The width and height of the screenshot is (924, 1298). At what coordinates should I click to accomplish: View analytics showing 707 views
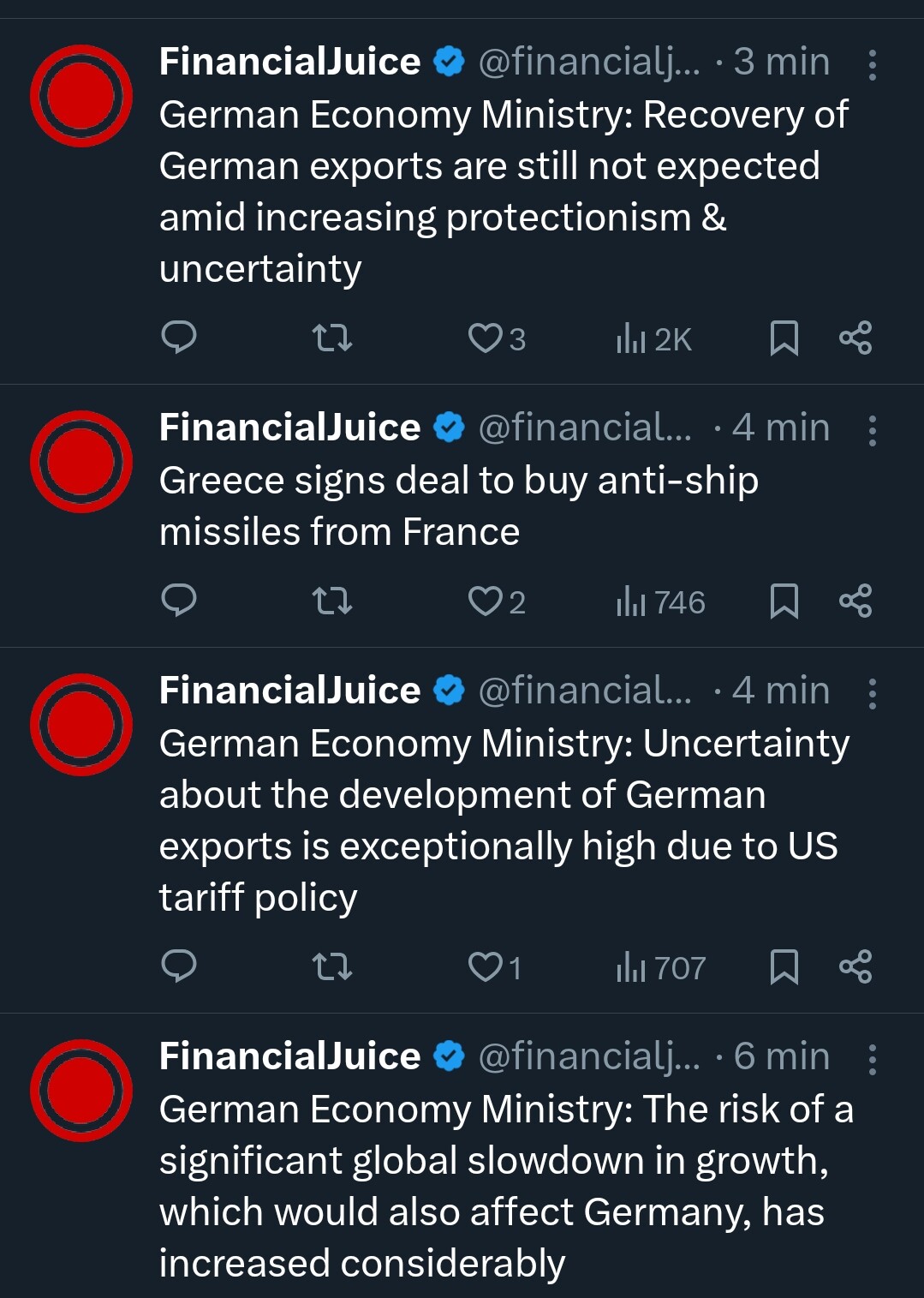coord(660,968)
